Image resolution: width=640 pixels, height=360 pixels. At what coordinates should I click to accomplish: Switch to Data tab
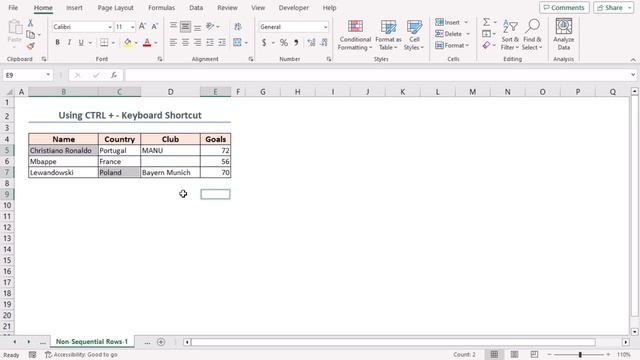click(196, 8)
